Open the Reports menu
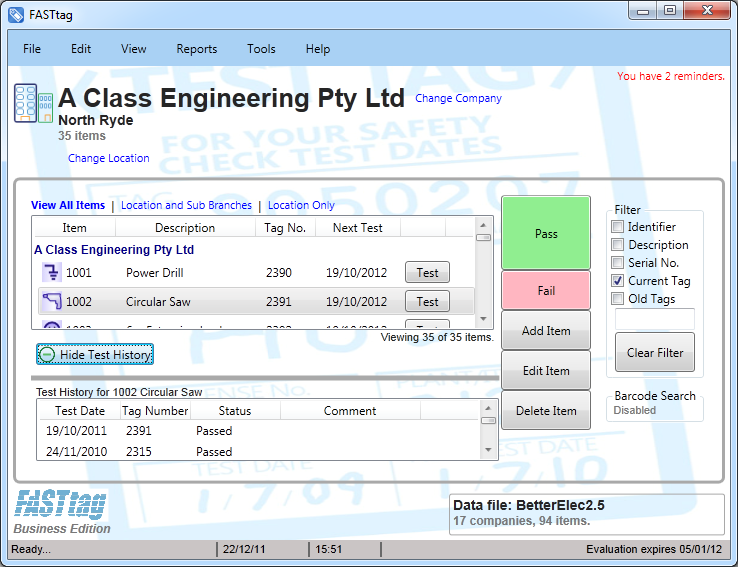Screen dimensions: 738x567 pyautogui.click(x=197, y=49)
